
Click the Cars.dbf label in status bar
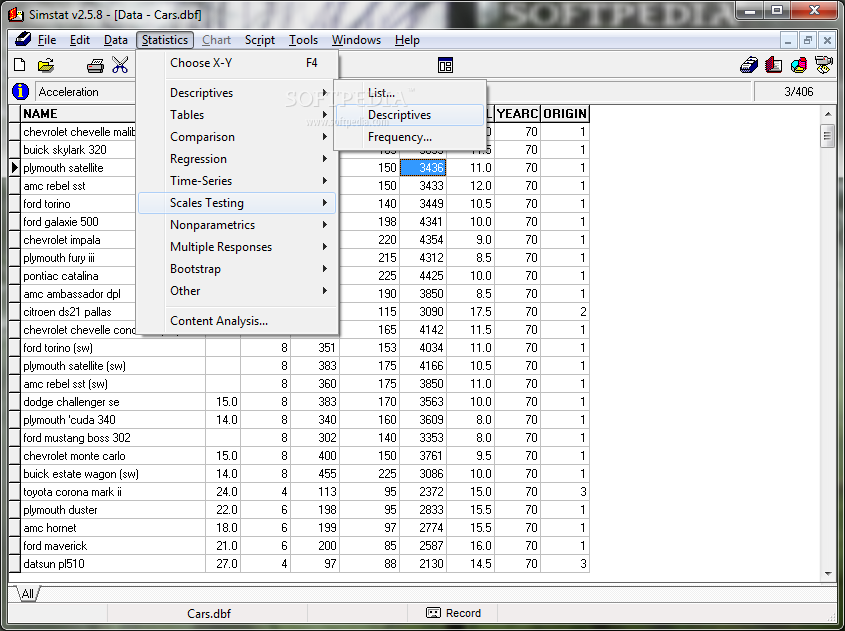(209, 613)
